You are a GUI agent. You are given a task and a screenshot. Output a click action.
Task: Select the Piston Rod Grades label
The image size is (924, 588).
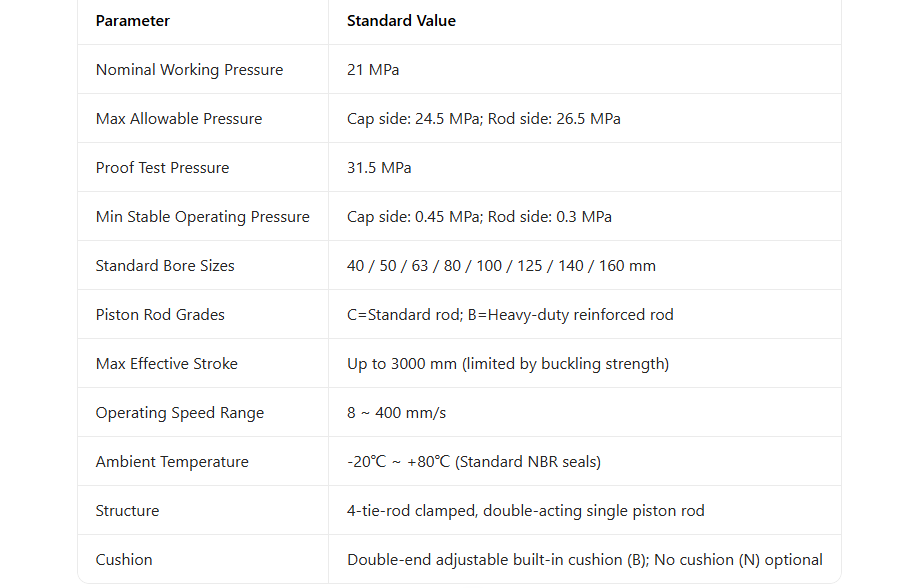[160, 315]
